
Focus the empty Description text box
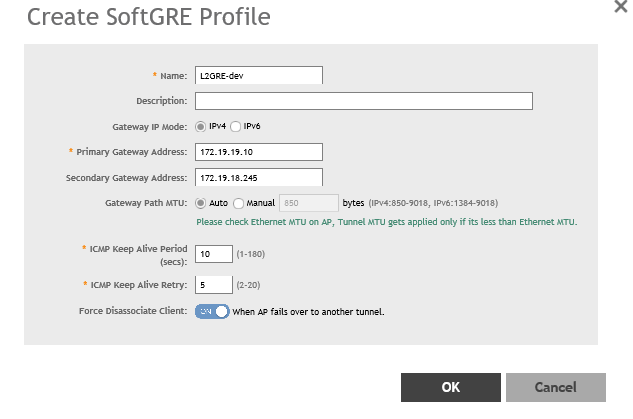[363, 101]
